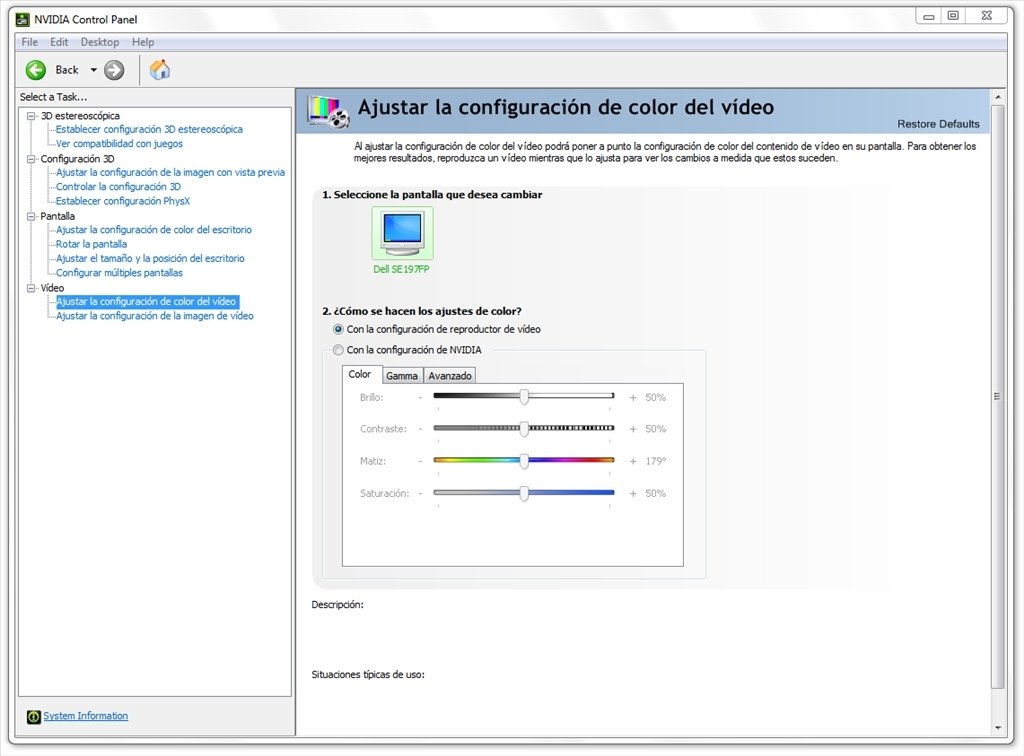The height and width of the screenshot is (756, 1024).
Task: Open 'Configurar múltiples pantallas'
Action: [x=119, y=273]
